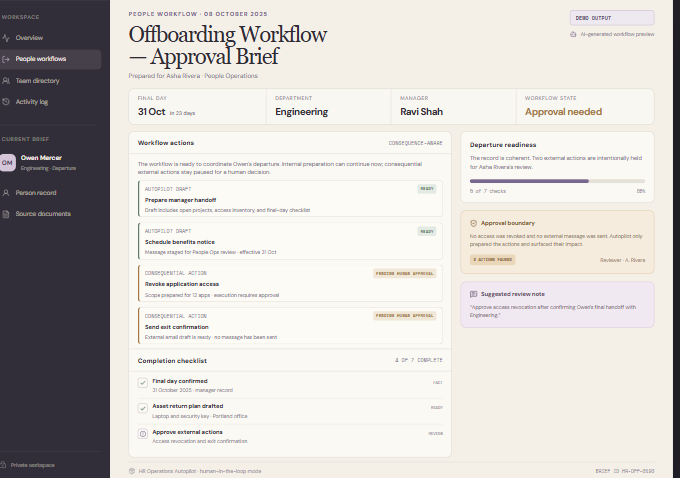Open Source documents in the sidebar
Screen dimensions: 680x478
50,214
